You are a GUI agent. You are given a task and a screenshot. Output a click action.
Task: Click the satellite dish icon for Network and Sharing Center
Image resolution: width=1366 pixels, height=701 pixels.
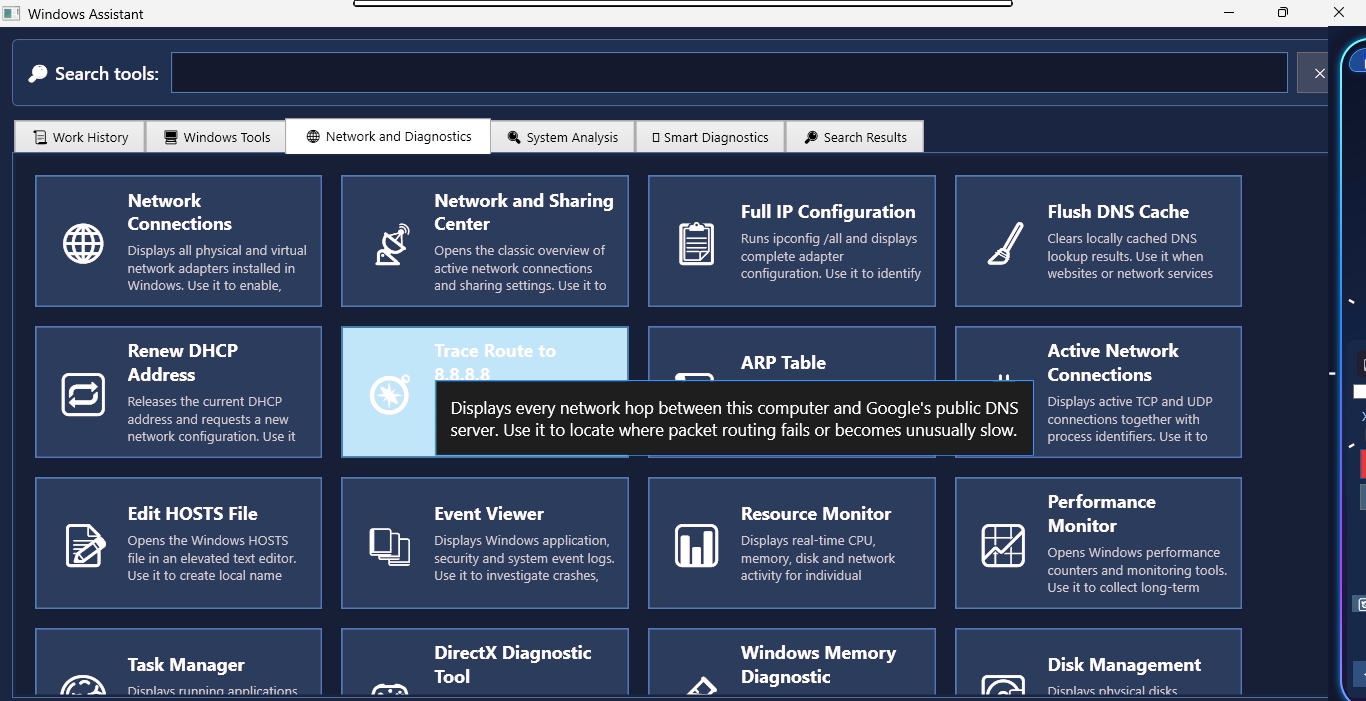(391, 243)
